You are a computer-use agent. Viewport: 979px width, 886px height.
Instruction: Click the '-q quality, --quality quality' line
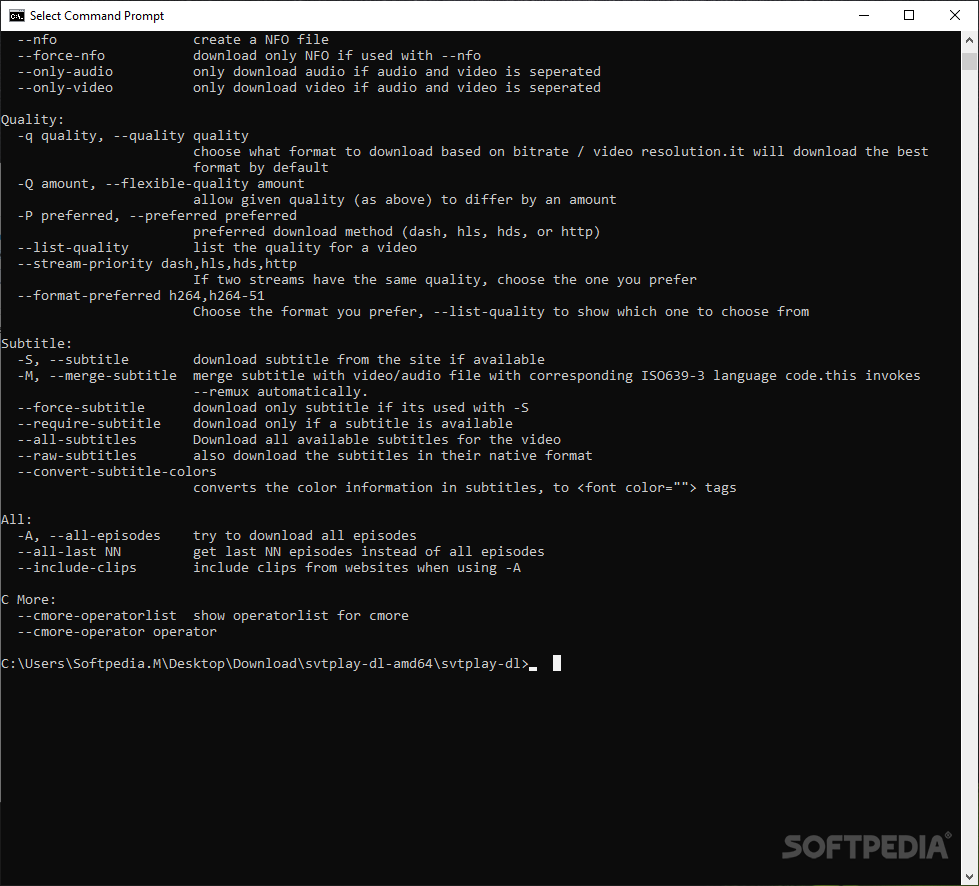coord(133,136)
